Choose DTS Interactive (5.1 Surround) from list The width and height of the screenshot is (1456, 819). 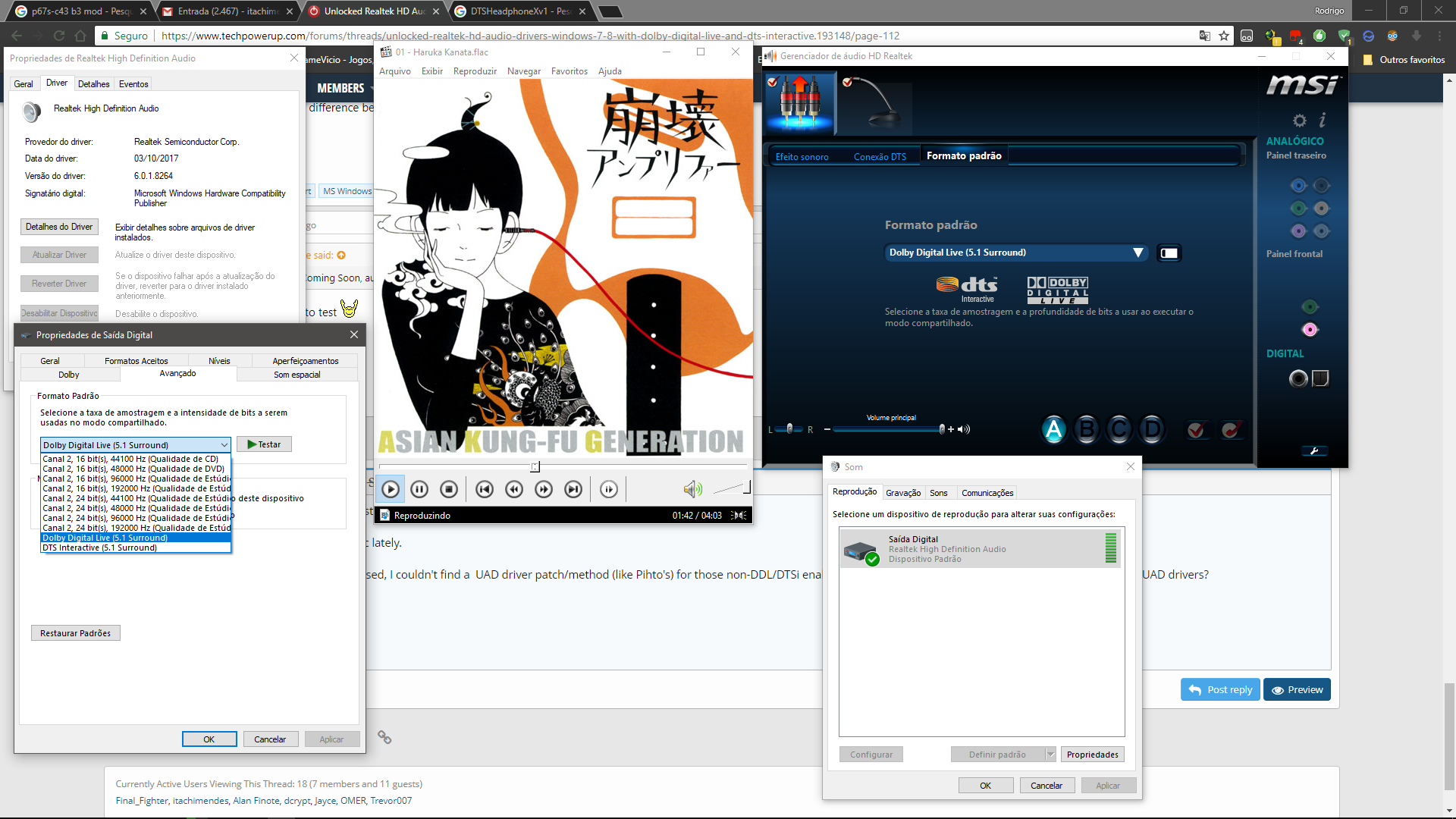pyautogui.click(x=136, y=548)
